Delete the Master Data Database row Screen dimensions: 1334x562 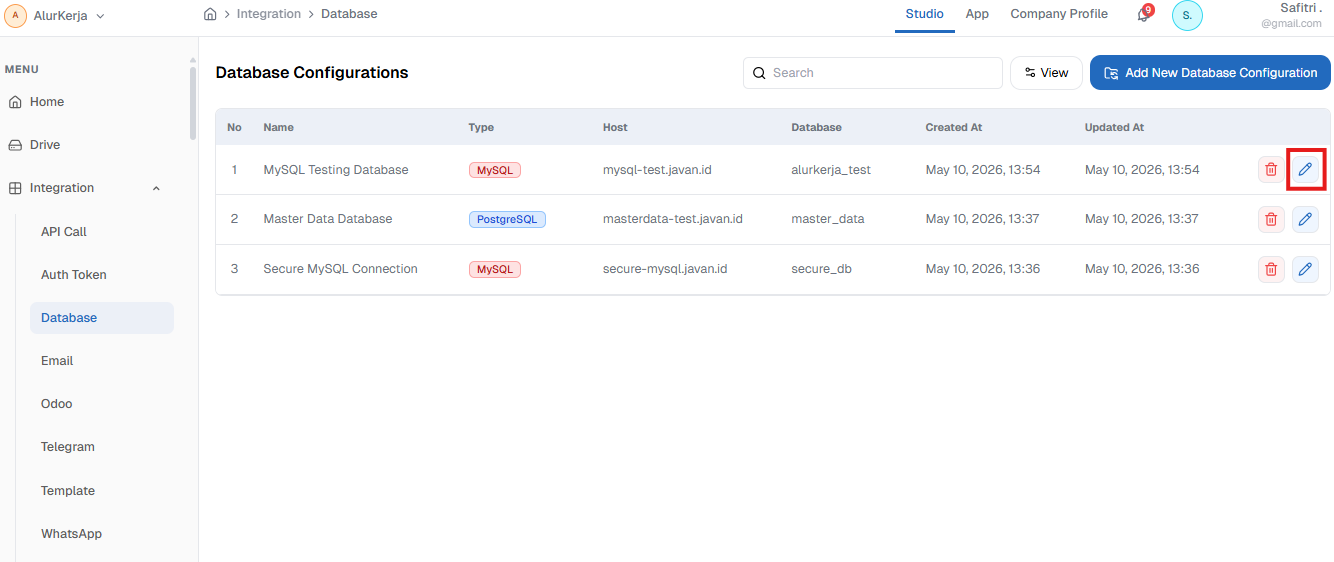tap(1271, 219)
